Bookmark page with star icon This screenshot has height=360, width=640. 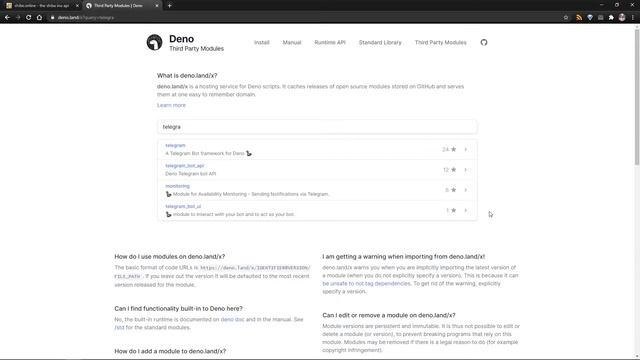tap(566, 18)
